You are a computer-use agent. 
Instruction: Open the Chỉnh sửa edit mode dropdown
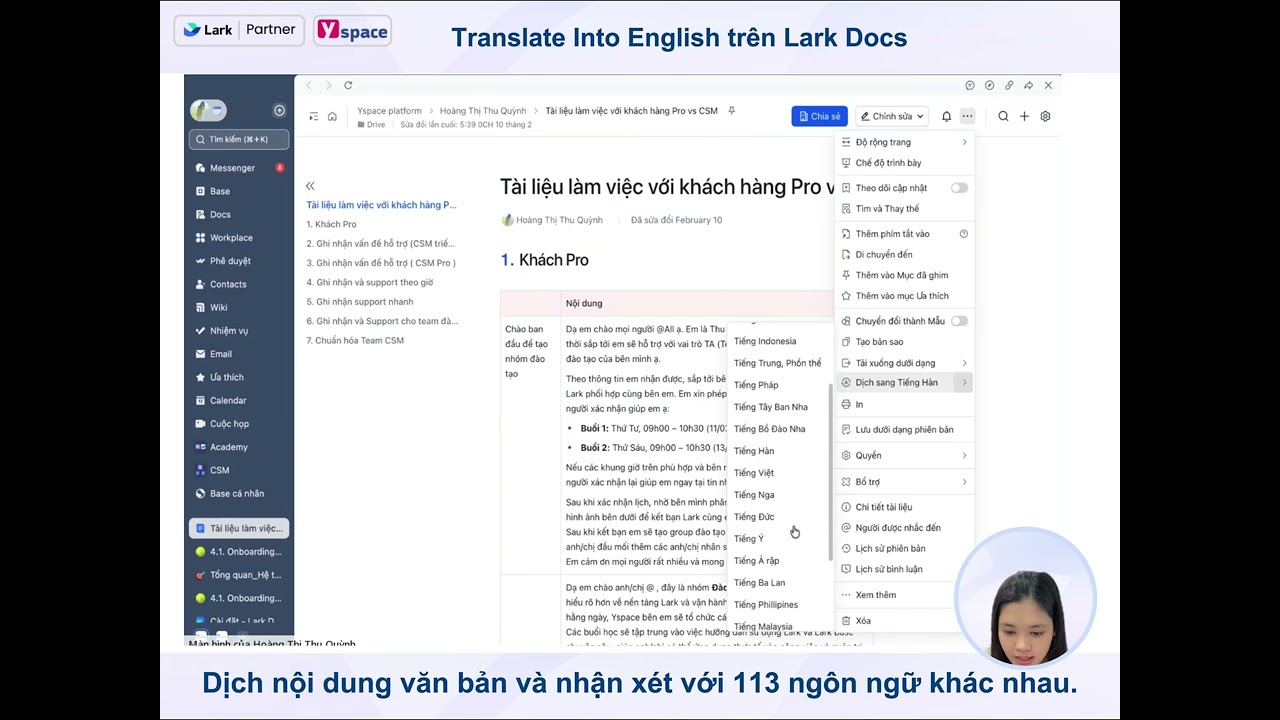892,117
